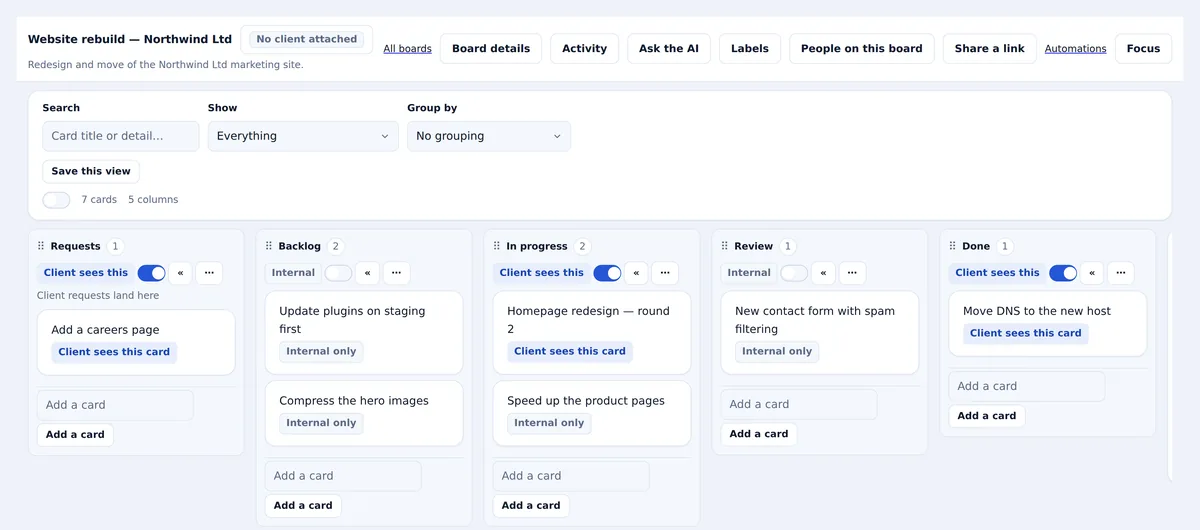This screenshot has width=1200, height=530.
Task: Focus the Add a card field in Backlog
Action: point(343,476)
